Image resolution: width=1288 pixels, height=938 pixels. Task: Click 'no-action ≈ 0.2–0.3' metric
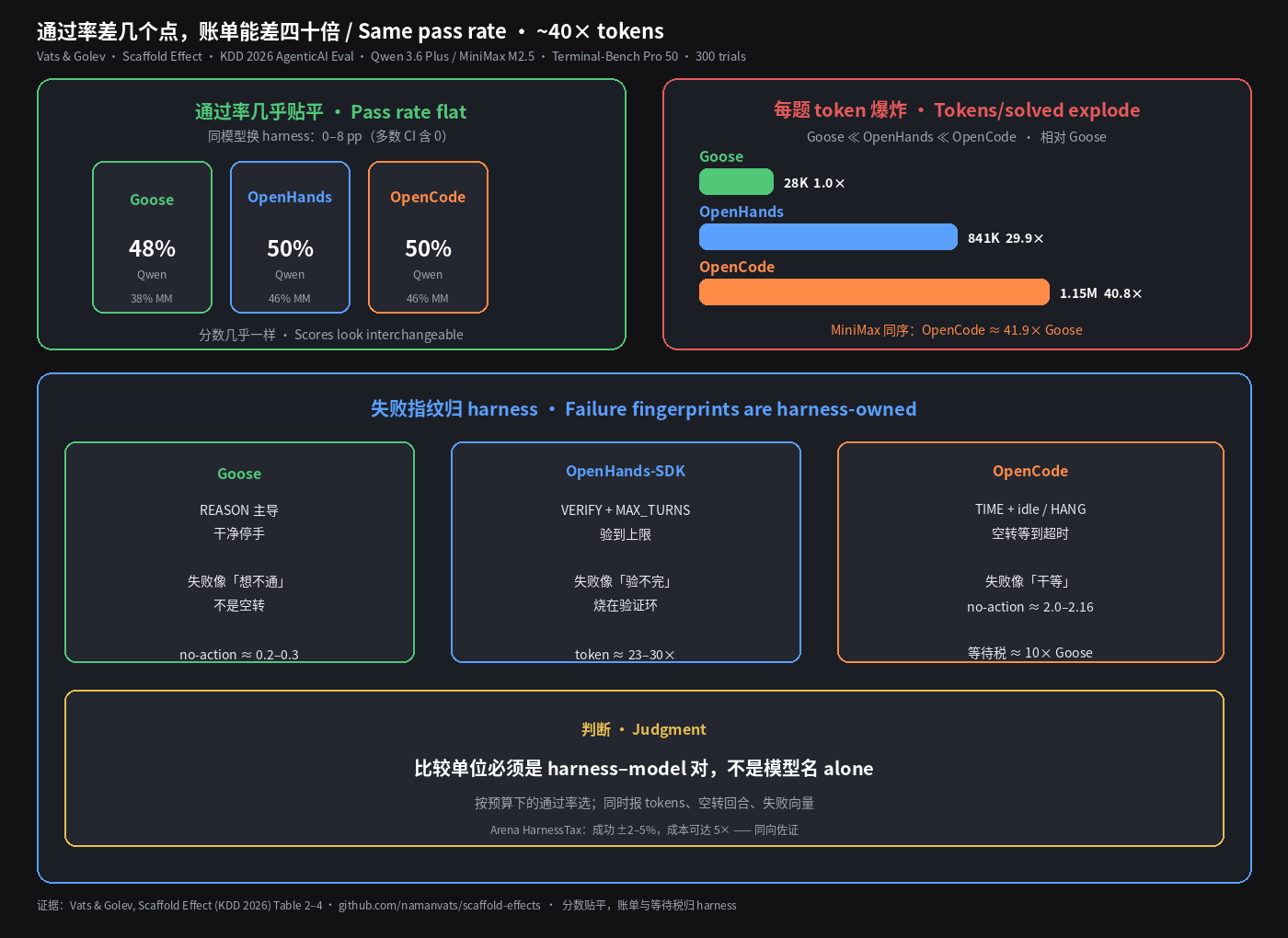click(x=239, y=655)
